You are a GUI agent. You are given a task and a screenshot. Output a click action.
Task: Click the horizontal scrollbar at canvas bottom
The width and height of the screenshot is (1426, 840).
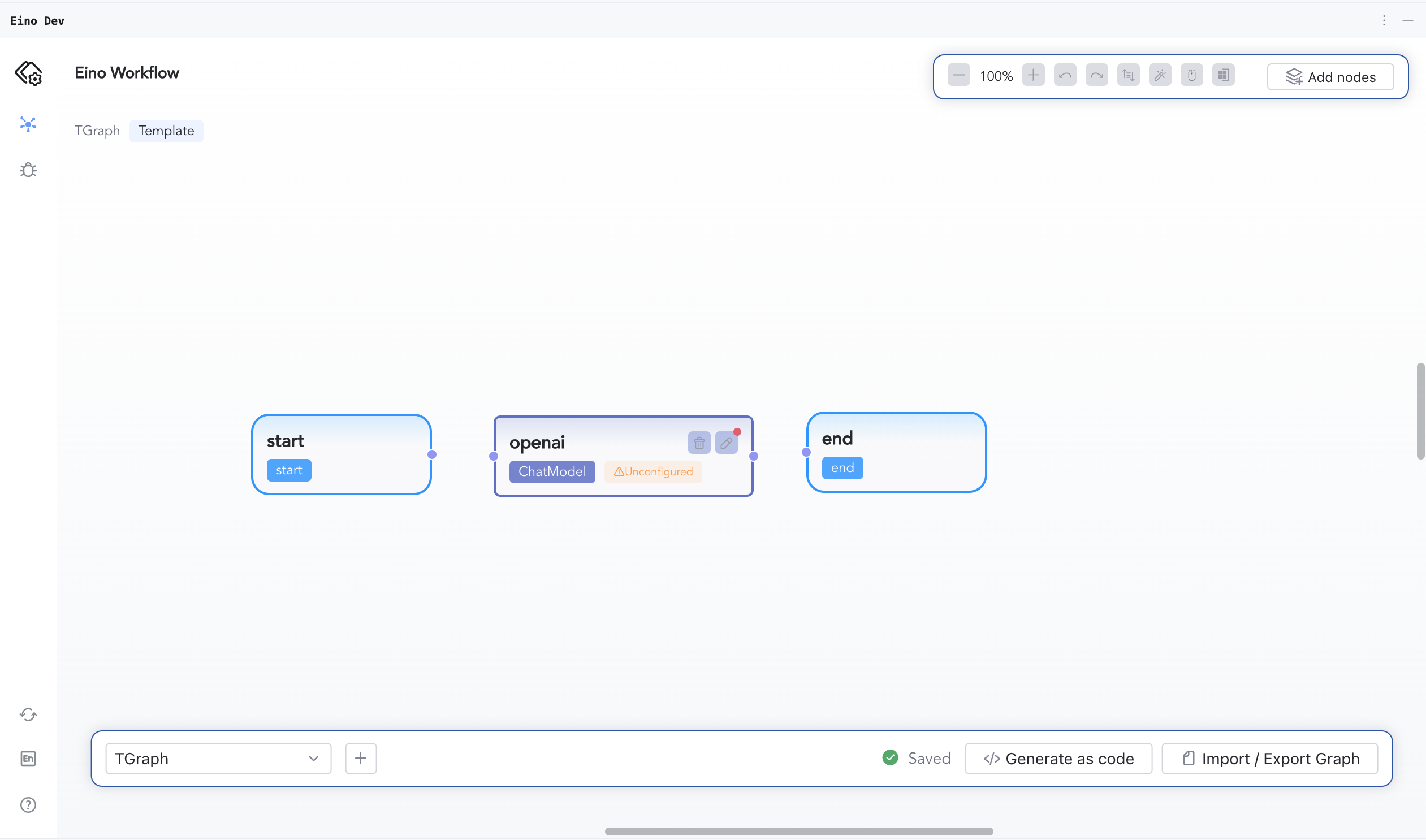coord(798,832)
